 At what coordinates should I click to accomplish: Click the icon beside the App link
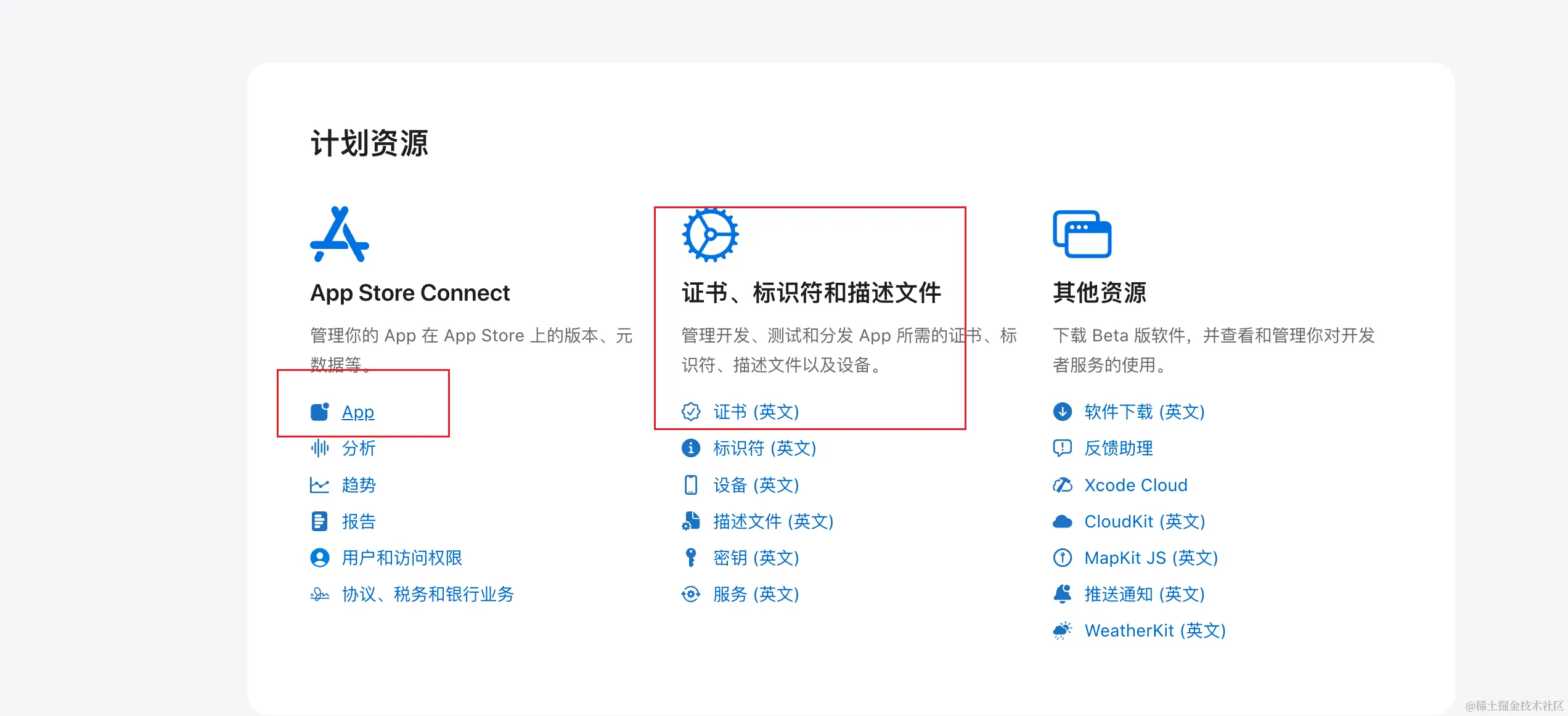[x=320, y=412]
